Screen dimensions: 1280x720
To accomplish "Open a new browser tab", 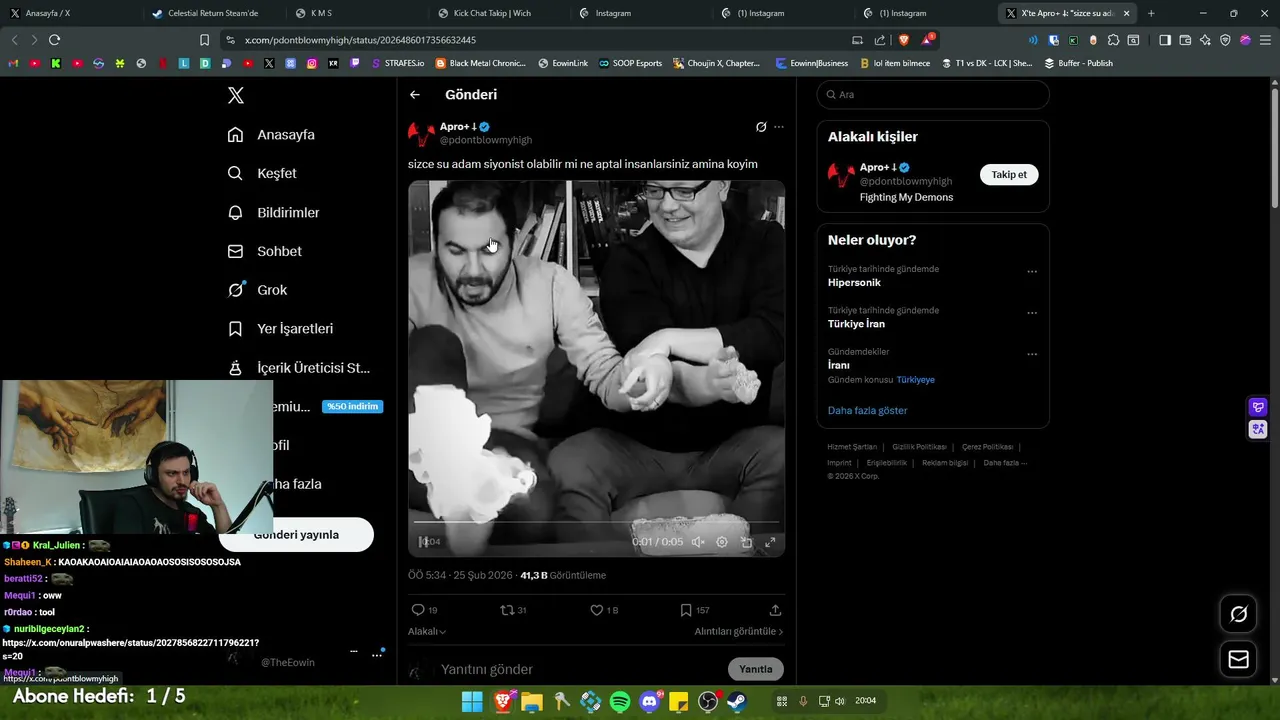I will click(x=1151, y=13).
